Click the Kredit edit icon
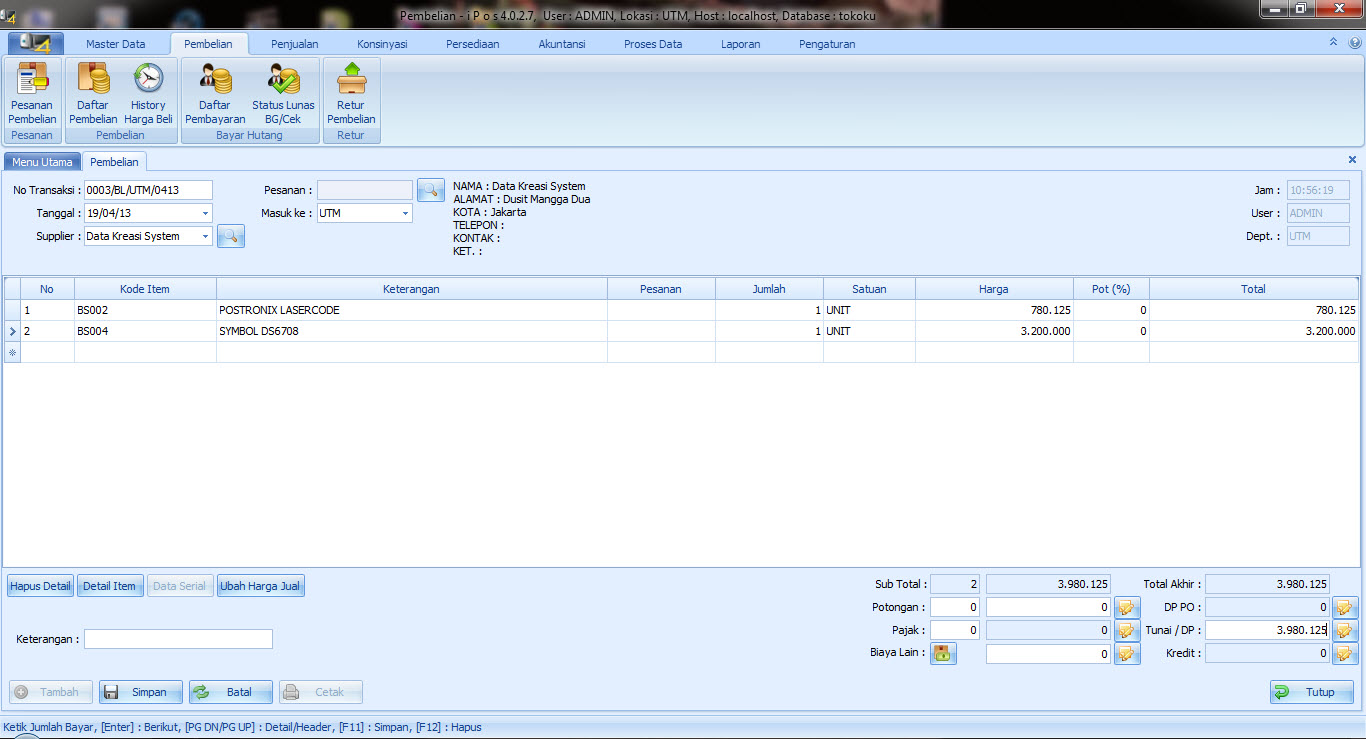The height and width of the screenshot is (739, 1366). coord(1346,653)
